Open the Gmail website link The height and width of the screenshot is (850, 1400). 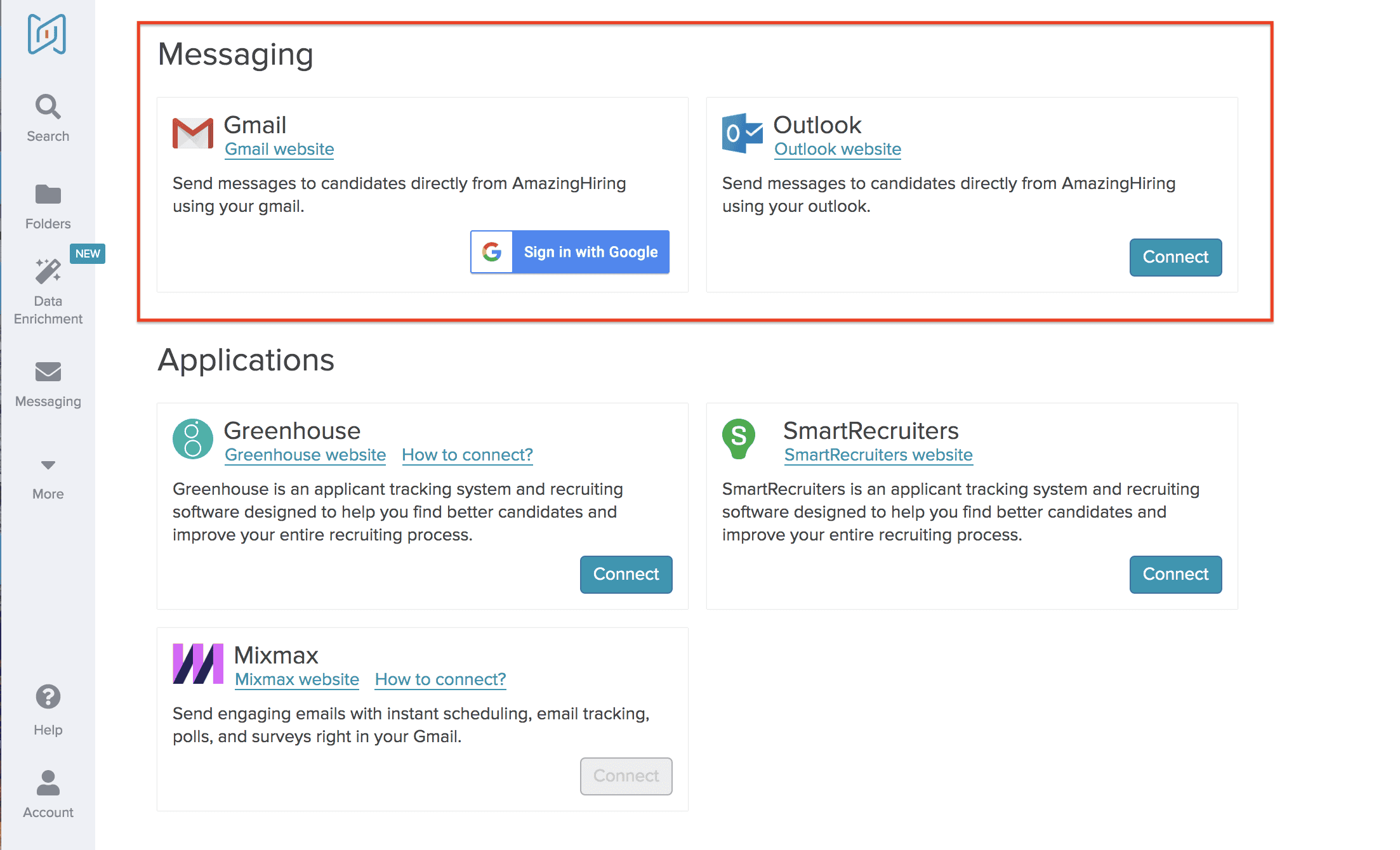tap(279, 149)
